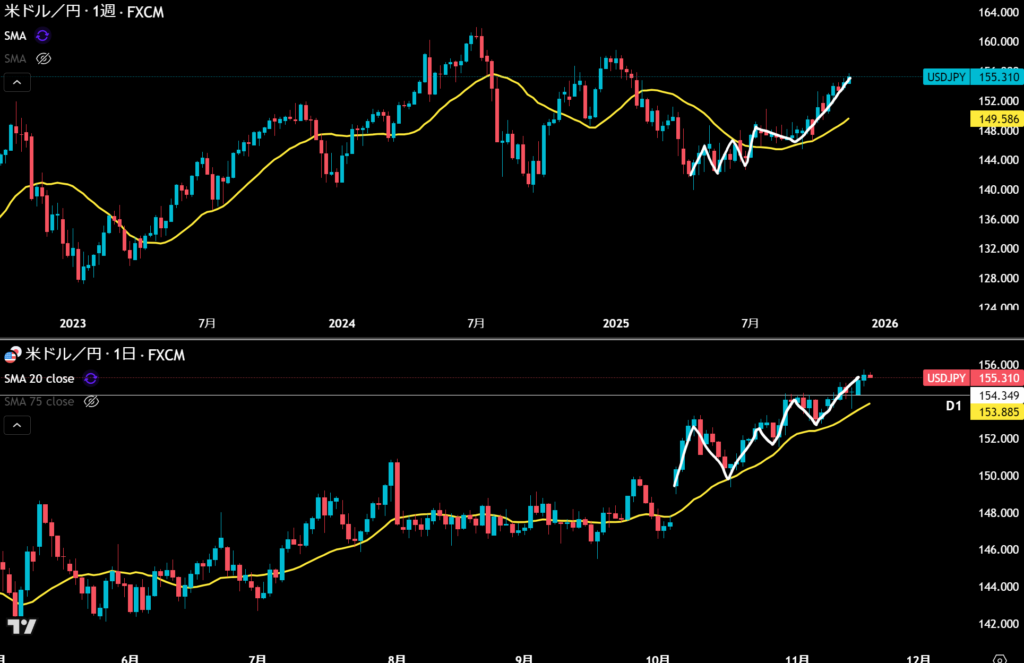Screen dimensions: 1024x663
Task: Collapse the daily chart indicator legend
Action: [x=16, y=426]
